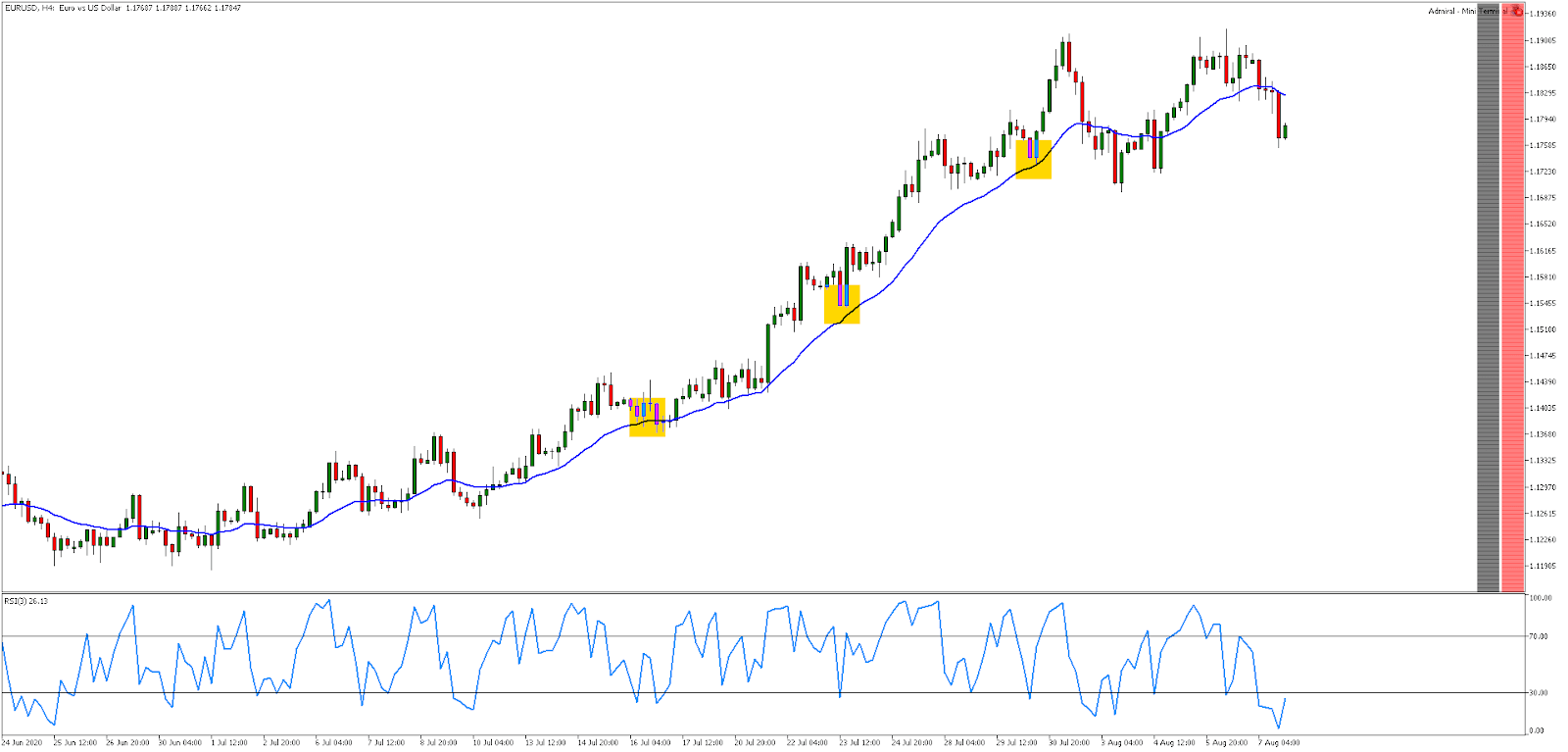This screenshot has width=1568, height=752.
Task: Click the RSI 70.00 level value
Action: click(x=1539, y=636)
